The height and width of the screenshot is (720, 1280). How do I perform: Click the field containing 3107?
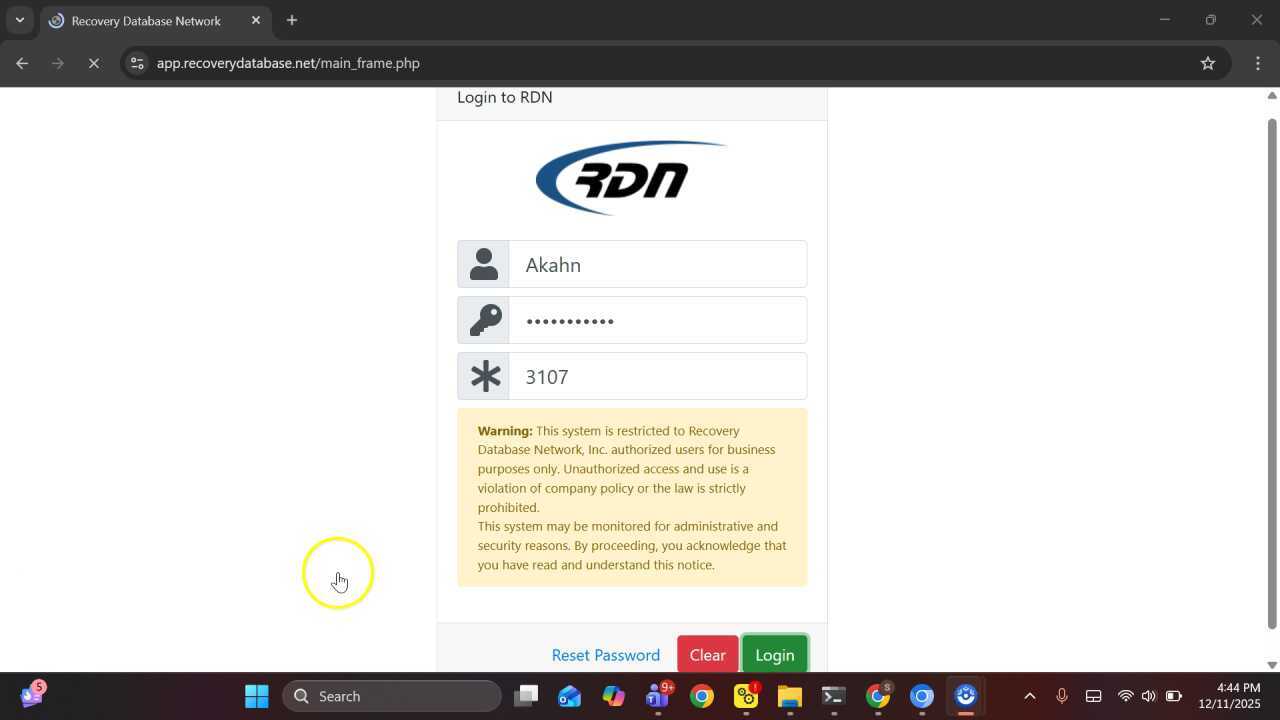[657, 376]
